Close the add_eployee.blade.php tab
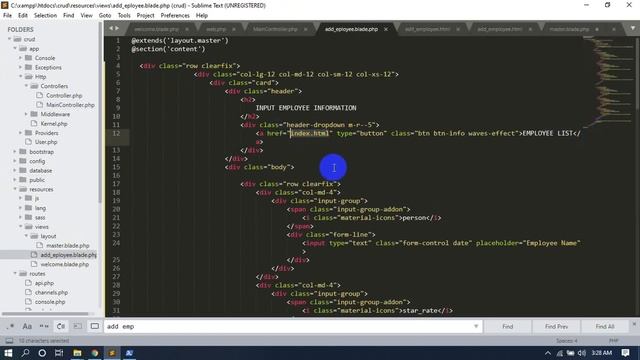The height and width of the screenshot is (360, 640). [x=386, y=29]
